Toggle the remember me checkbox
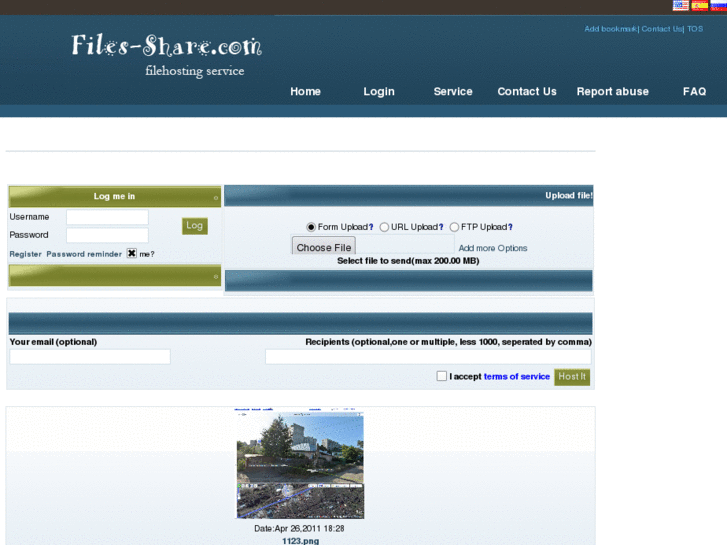727x545 pixels. (x=132, y=253)
